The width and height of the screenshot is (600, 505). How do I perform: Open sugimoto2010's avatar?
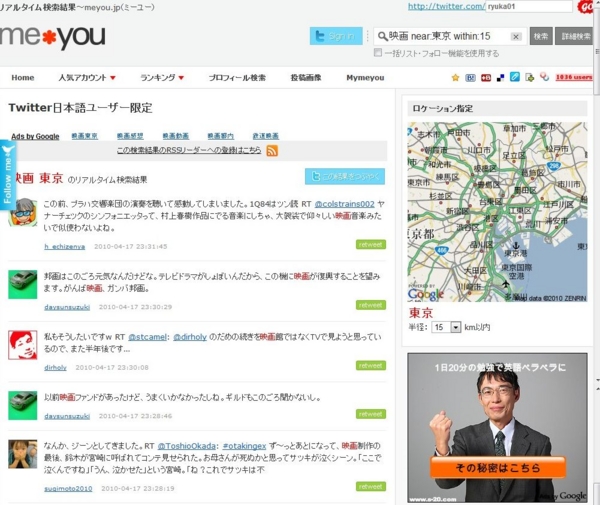pyautogui.click(x=23, y=454)
